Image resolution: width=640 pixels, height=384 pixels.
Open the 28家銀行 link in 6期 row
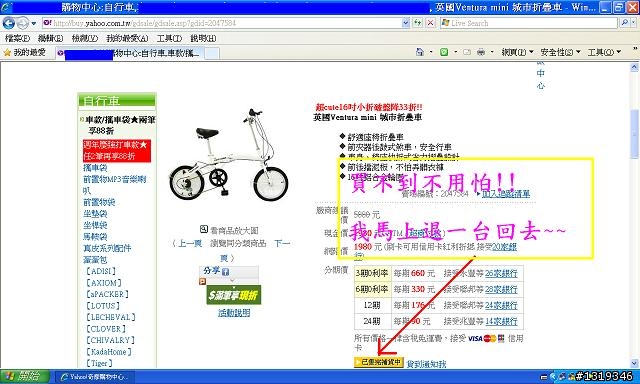tap(501, 289)
